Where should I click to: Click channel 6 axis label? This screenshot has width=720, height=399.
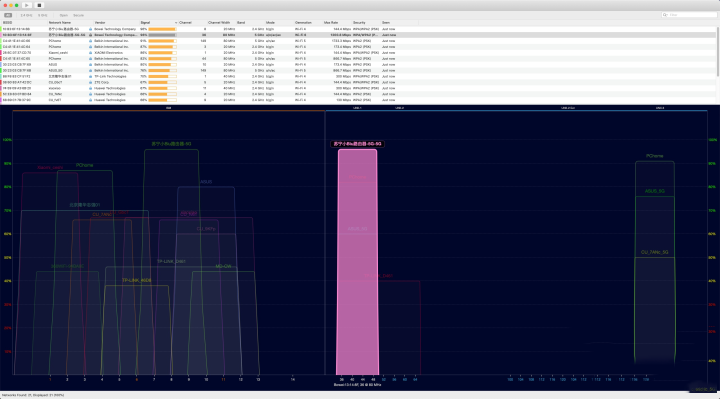[x=136, y=380]
